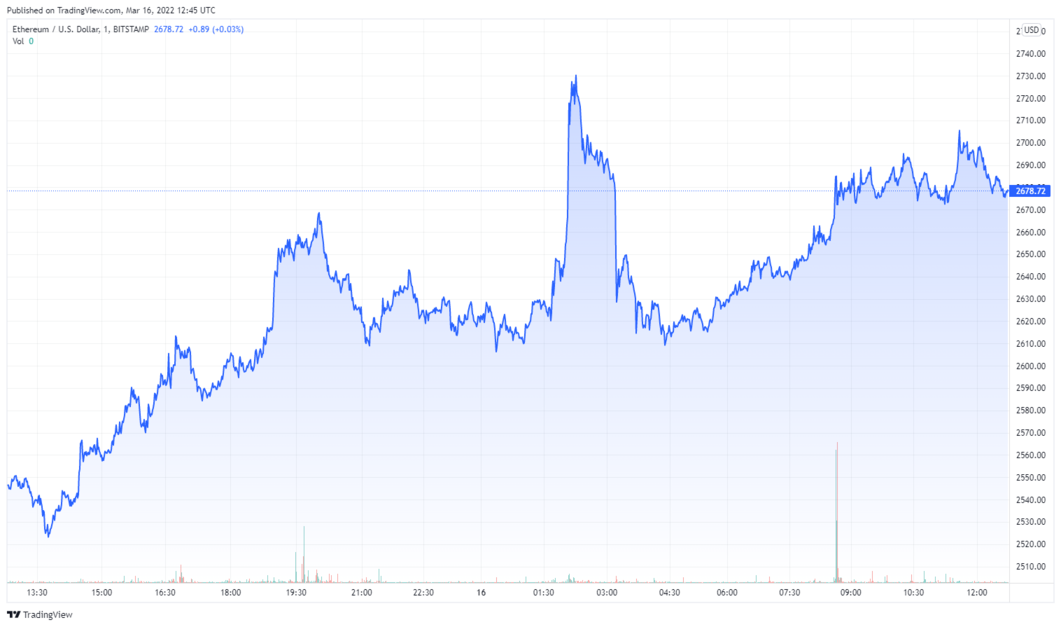
Task: Click the 22:30 time axis label
Action: pos(423,593)
